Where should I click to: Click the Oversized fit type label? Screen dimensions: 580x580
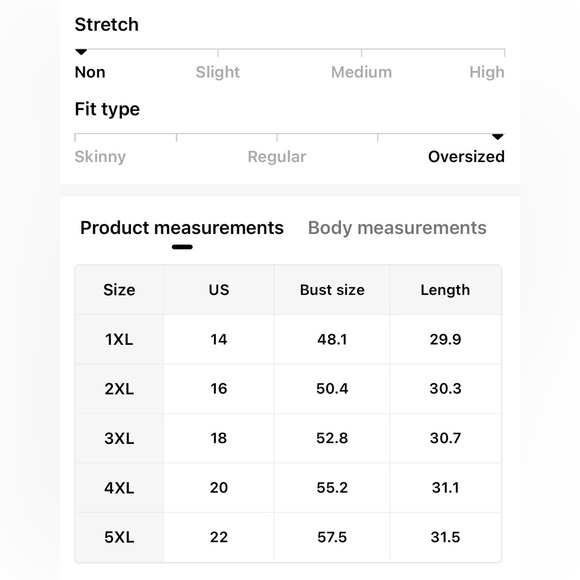(466, 157)
